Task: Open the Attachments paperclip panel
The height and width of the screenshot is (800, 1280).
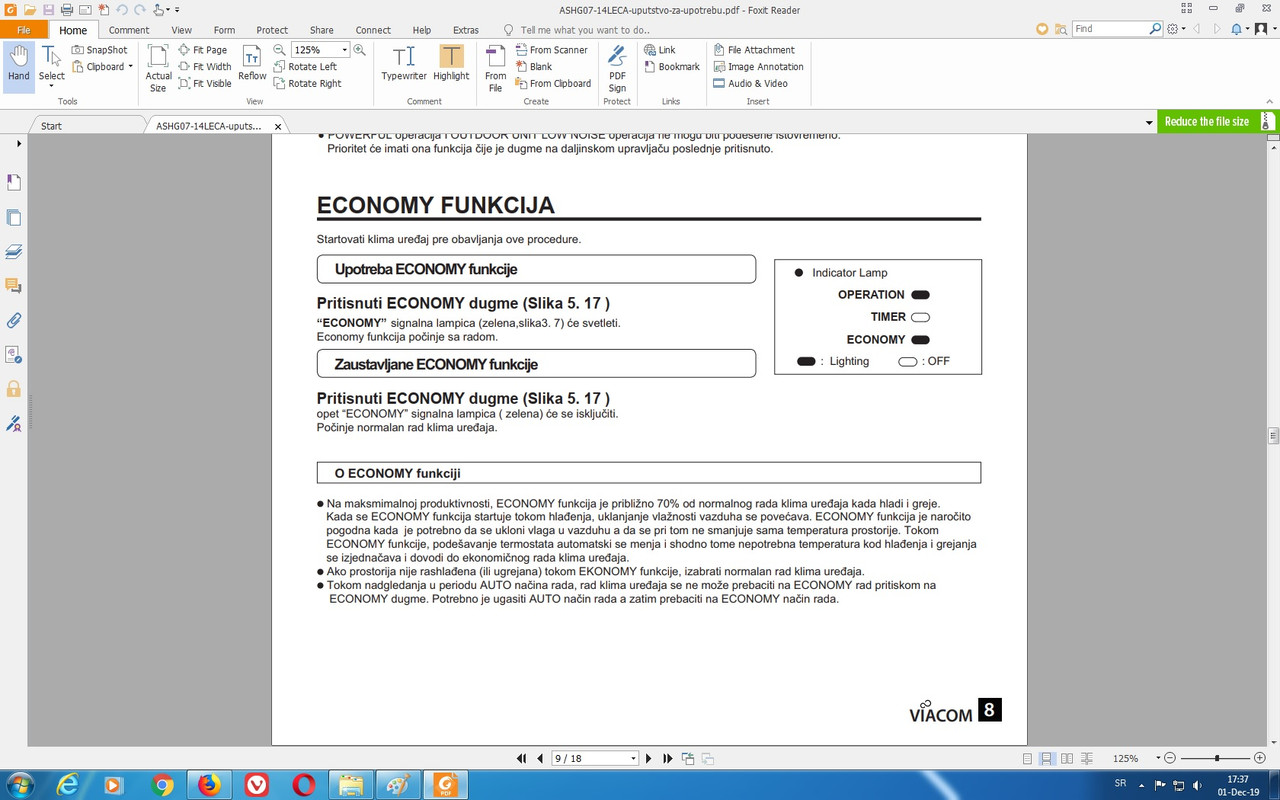Action: 14,321
